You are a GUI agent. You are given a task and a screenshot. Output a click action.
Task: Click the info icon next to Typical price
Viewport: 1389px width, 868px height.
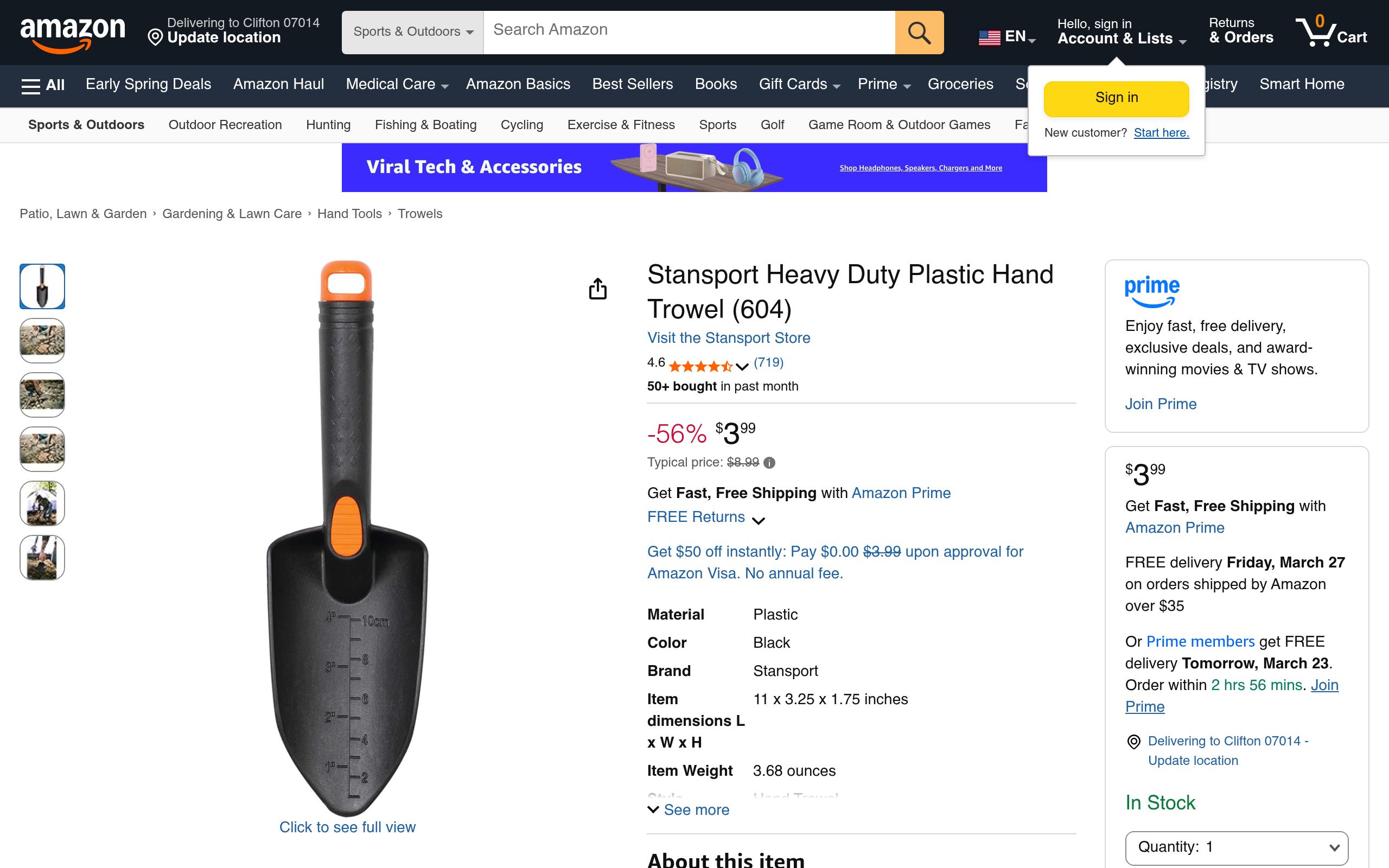point(769,463)
